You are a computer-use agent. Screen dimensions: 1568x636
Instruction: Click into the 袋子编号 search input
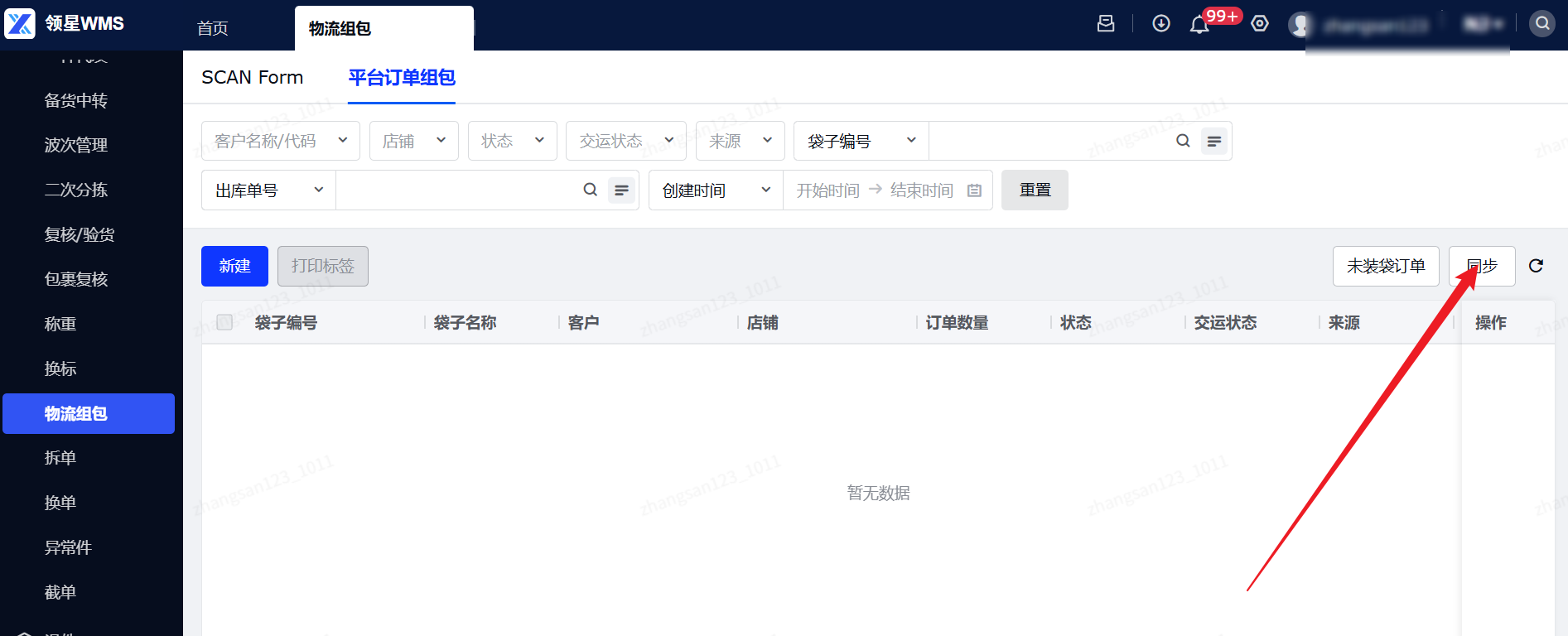[x=1050, y=141]
